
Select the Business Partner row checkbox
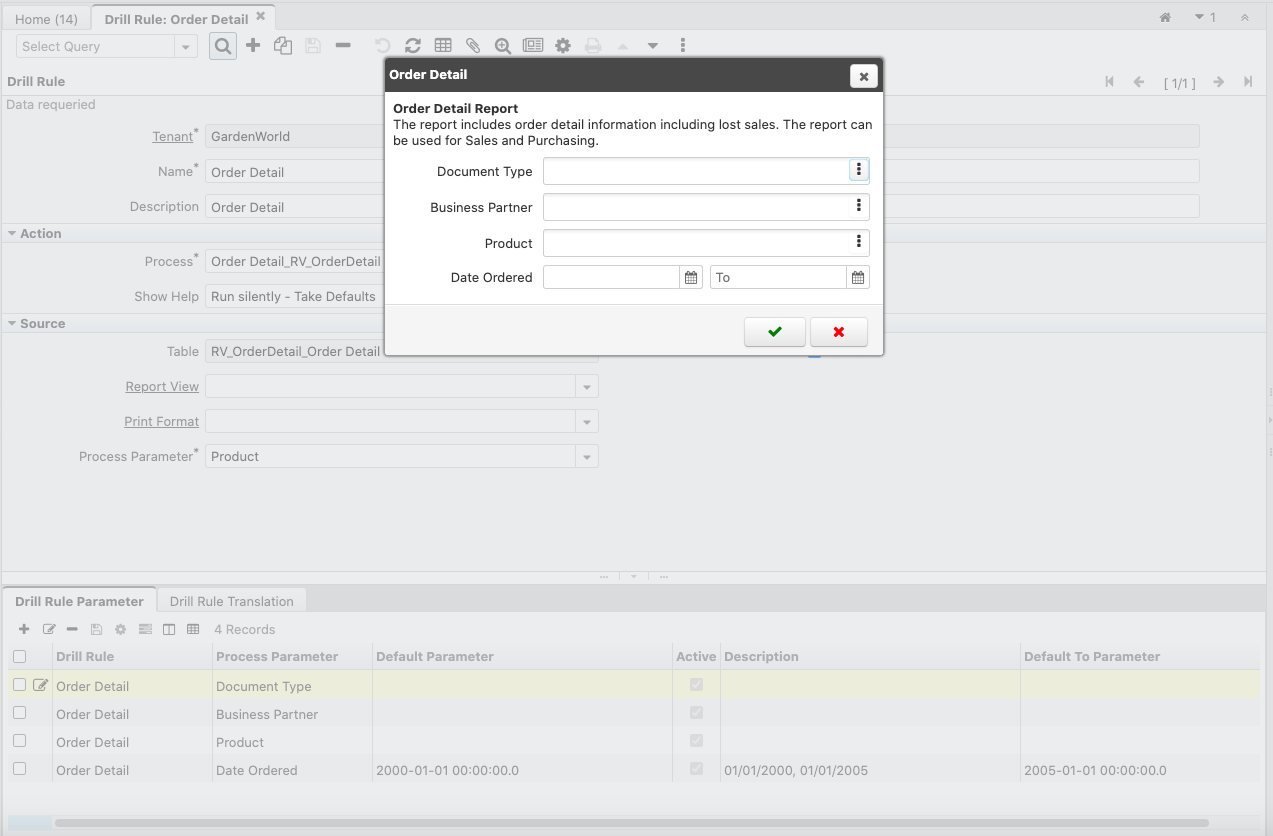pos(20,713)
